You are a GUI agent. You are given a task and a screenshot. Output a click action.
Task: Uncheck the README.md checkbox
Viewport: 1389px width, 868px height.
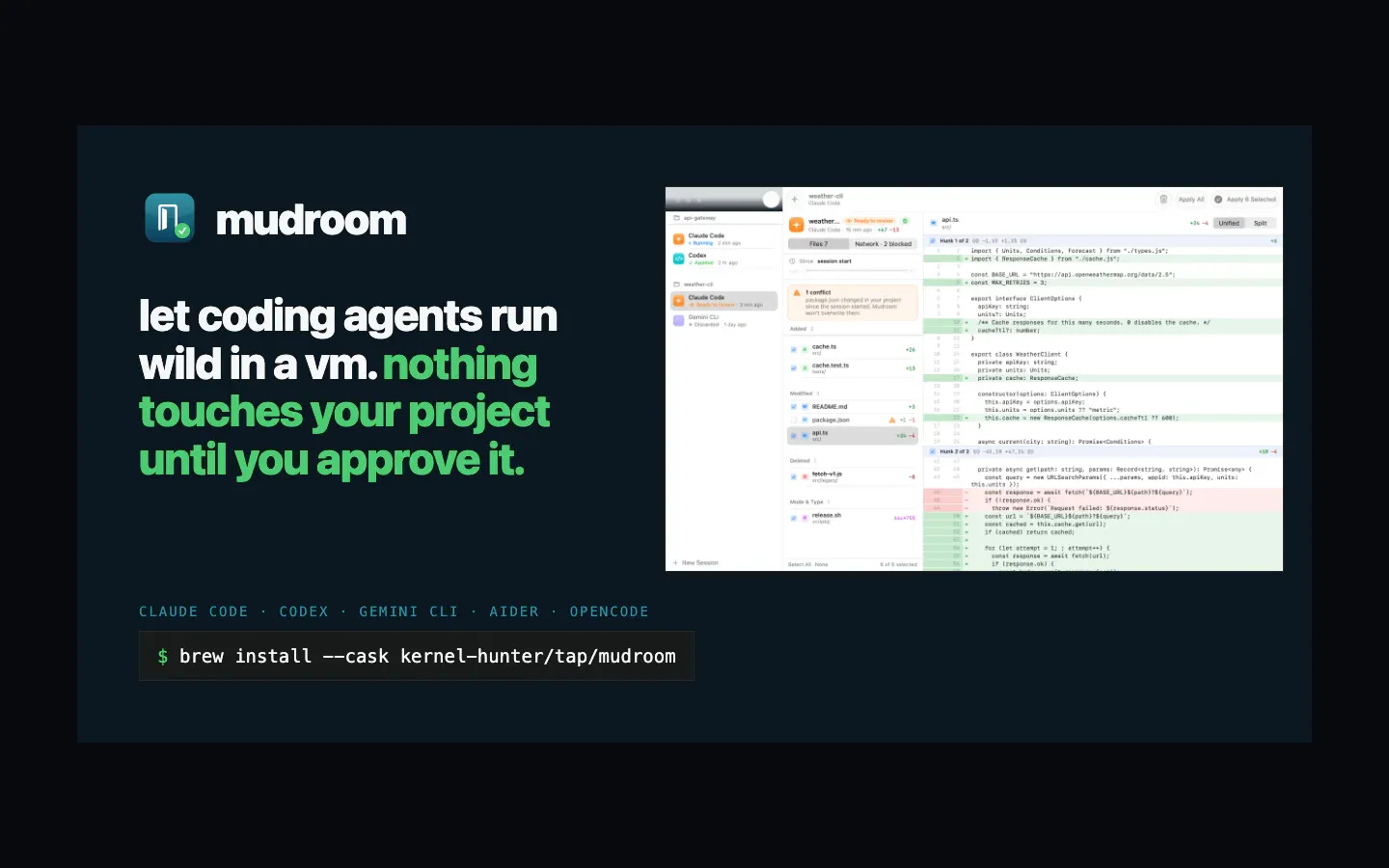click(794, 407)
